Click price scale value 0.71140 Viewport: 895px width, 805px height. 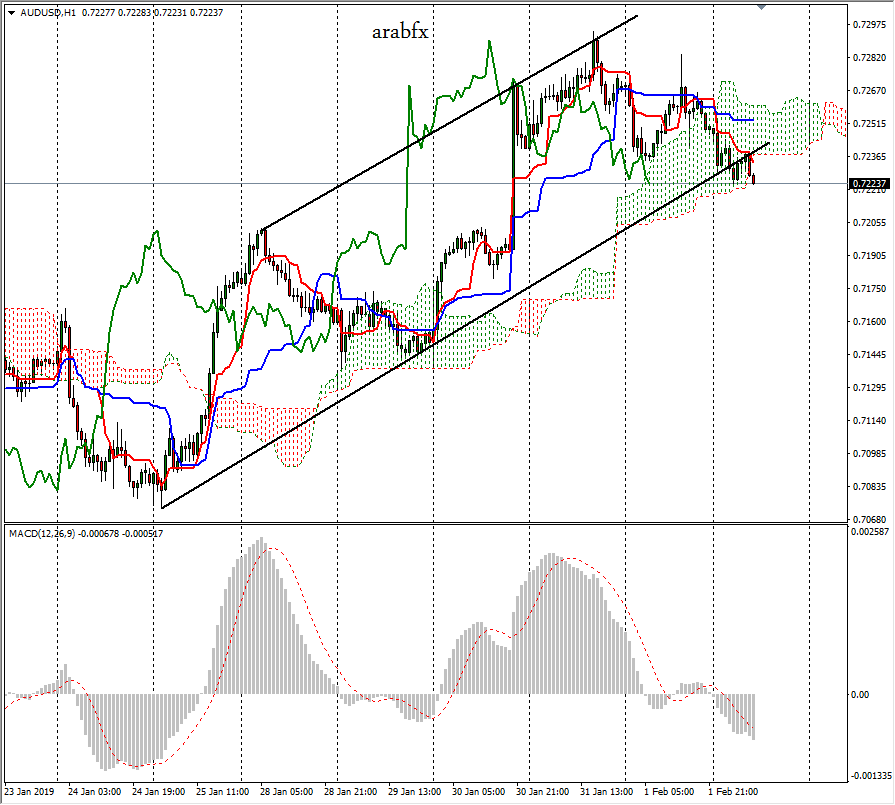(869, 421)
